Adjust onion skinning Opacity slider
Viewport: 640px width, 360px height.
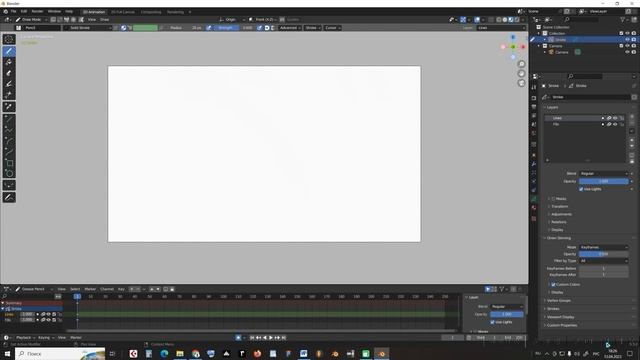coord(604,254)
